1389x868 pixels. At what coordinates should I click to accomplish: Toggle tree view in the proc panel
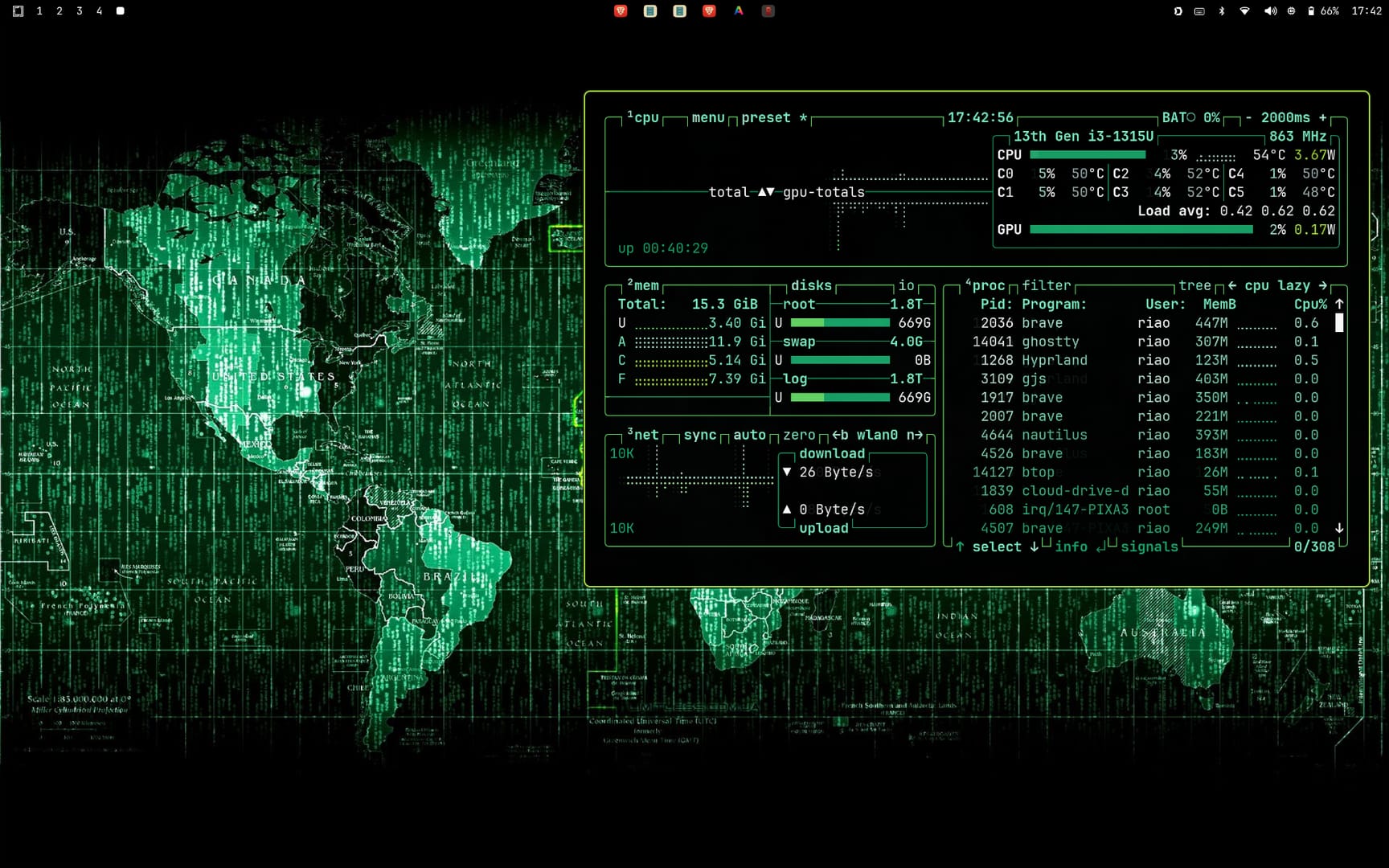click(x=1195, y=285)
